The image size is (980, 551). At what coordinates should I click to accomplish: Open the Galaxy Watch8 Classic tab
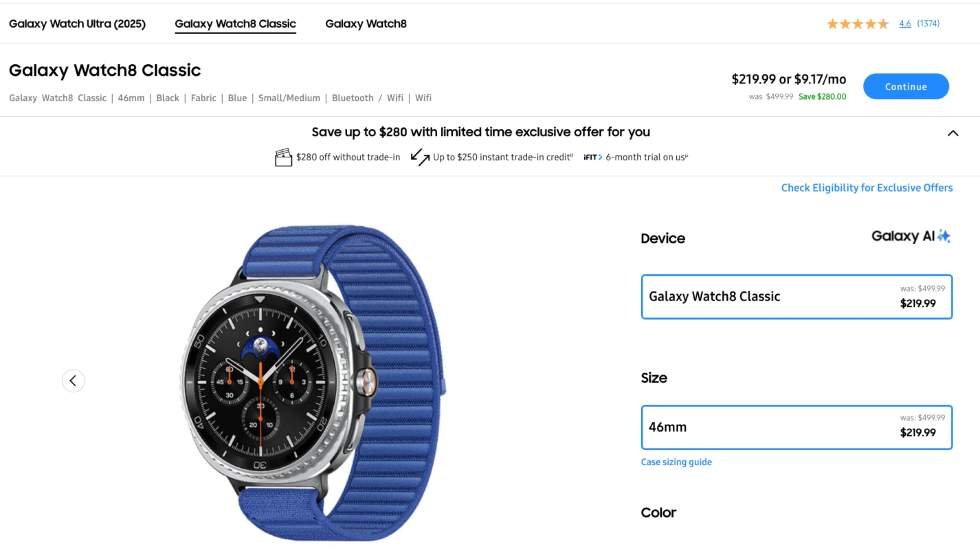[x=235, y=24]
